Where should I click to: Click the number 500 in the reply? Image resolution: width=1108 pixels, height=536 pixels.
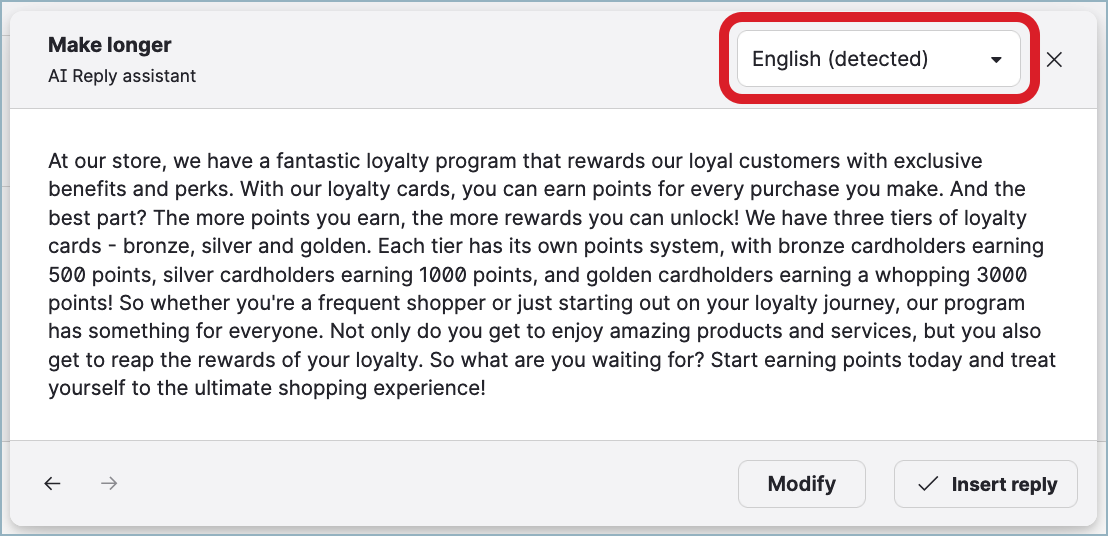point(66,274)
